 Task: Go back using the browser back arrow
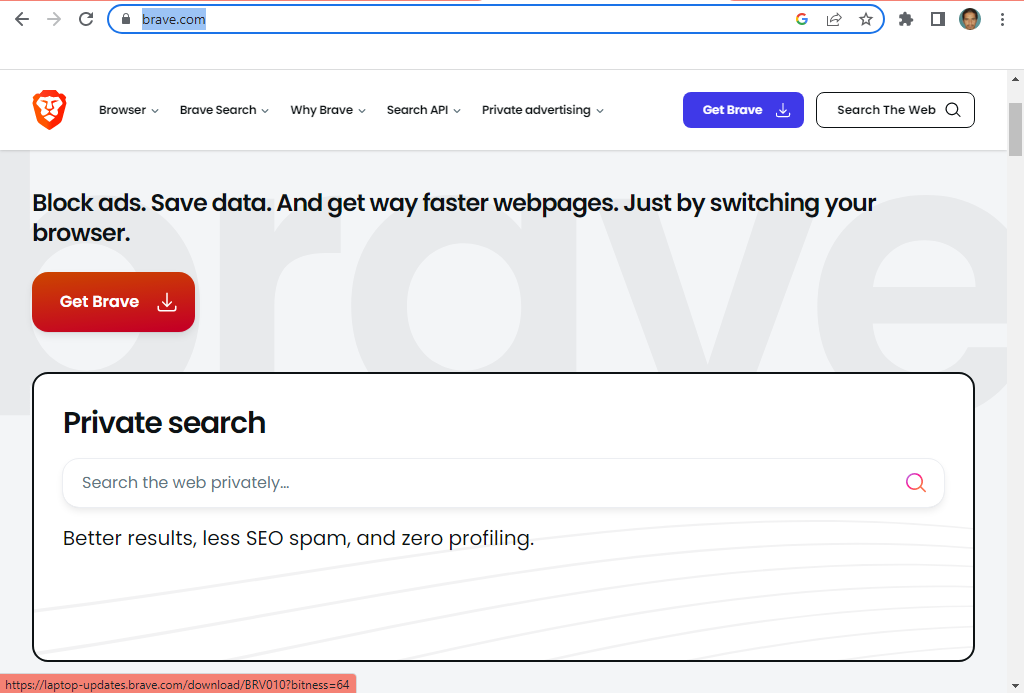(x=22, y=19)
